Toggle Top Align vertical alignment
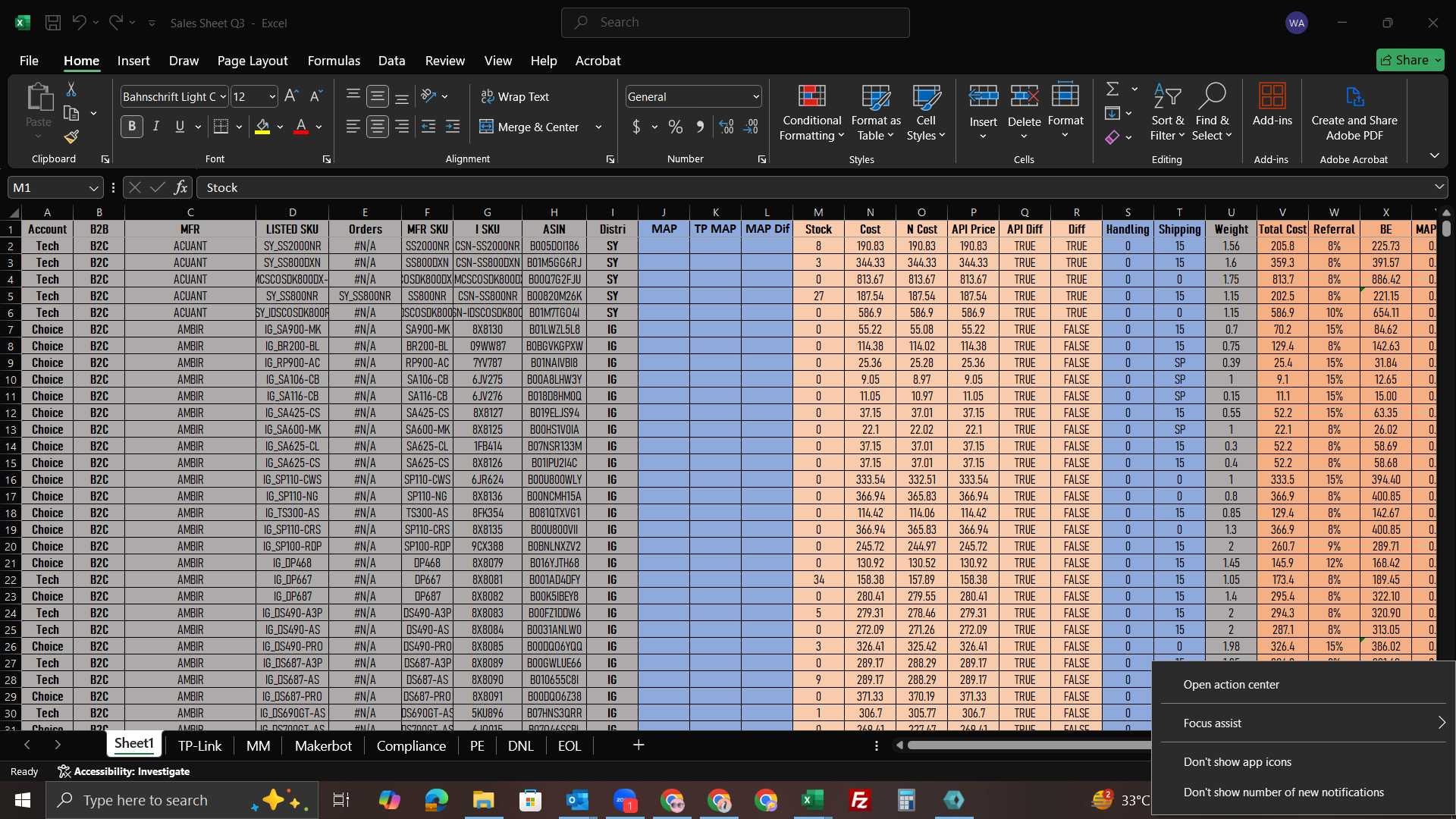Screen dimensions: 1456x819 tap(353, 96)
